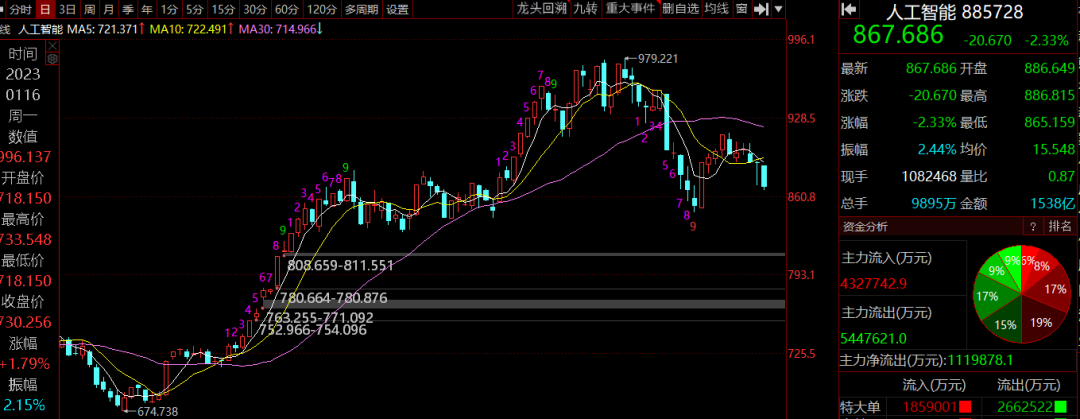This screenshot has width=1080, height=419.
Task: Click the 金额 value 1538亿
Action: click(x=1052, y=203)
